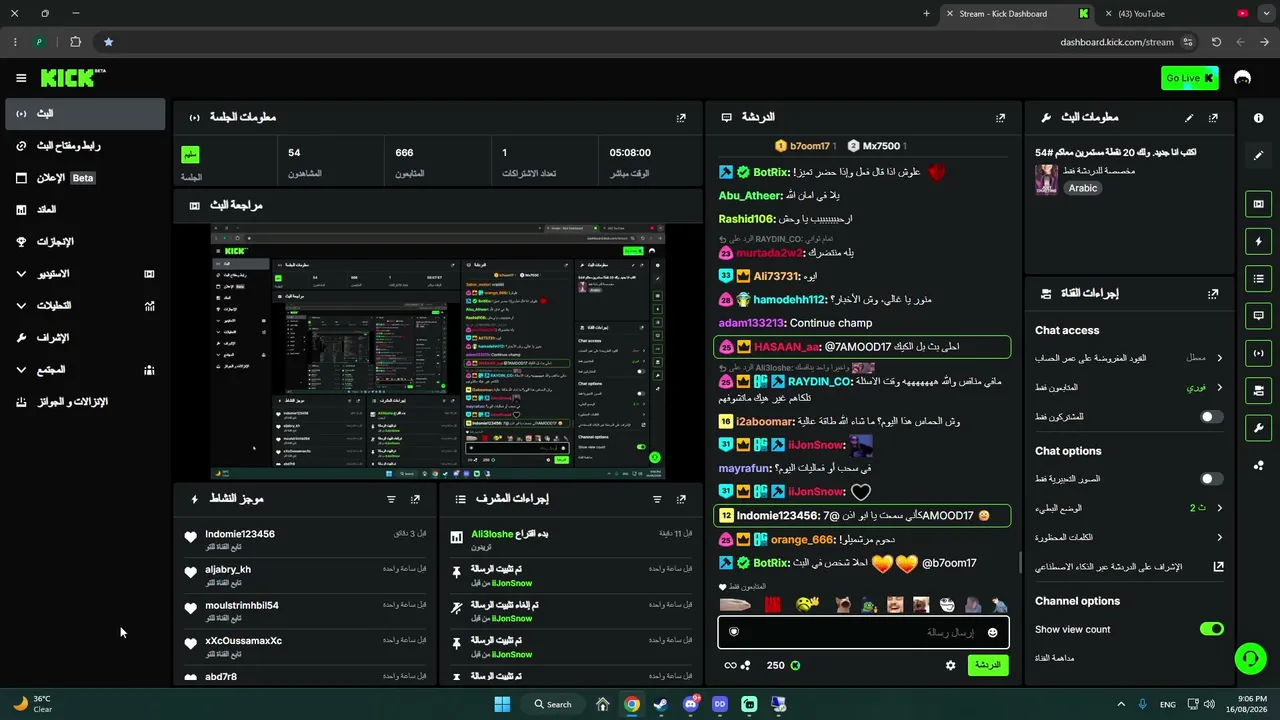Open Abu_Atheer's username in chat
The width and height of the screenshot is (1280, 720).
click(x=749, y=196)
